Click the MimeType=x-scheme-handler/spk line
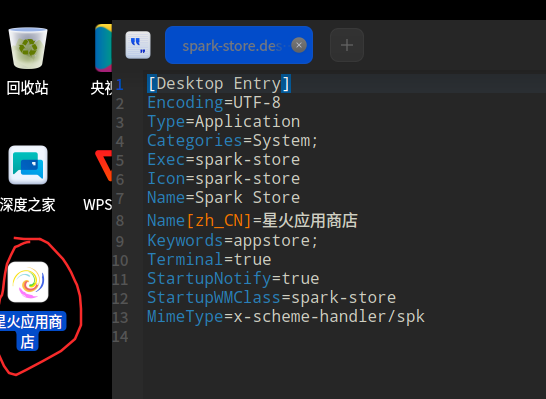Viewport: 546px width, 399px height. click(286, 316)
